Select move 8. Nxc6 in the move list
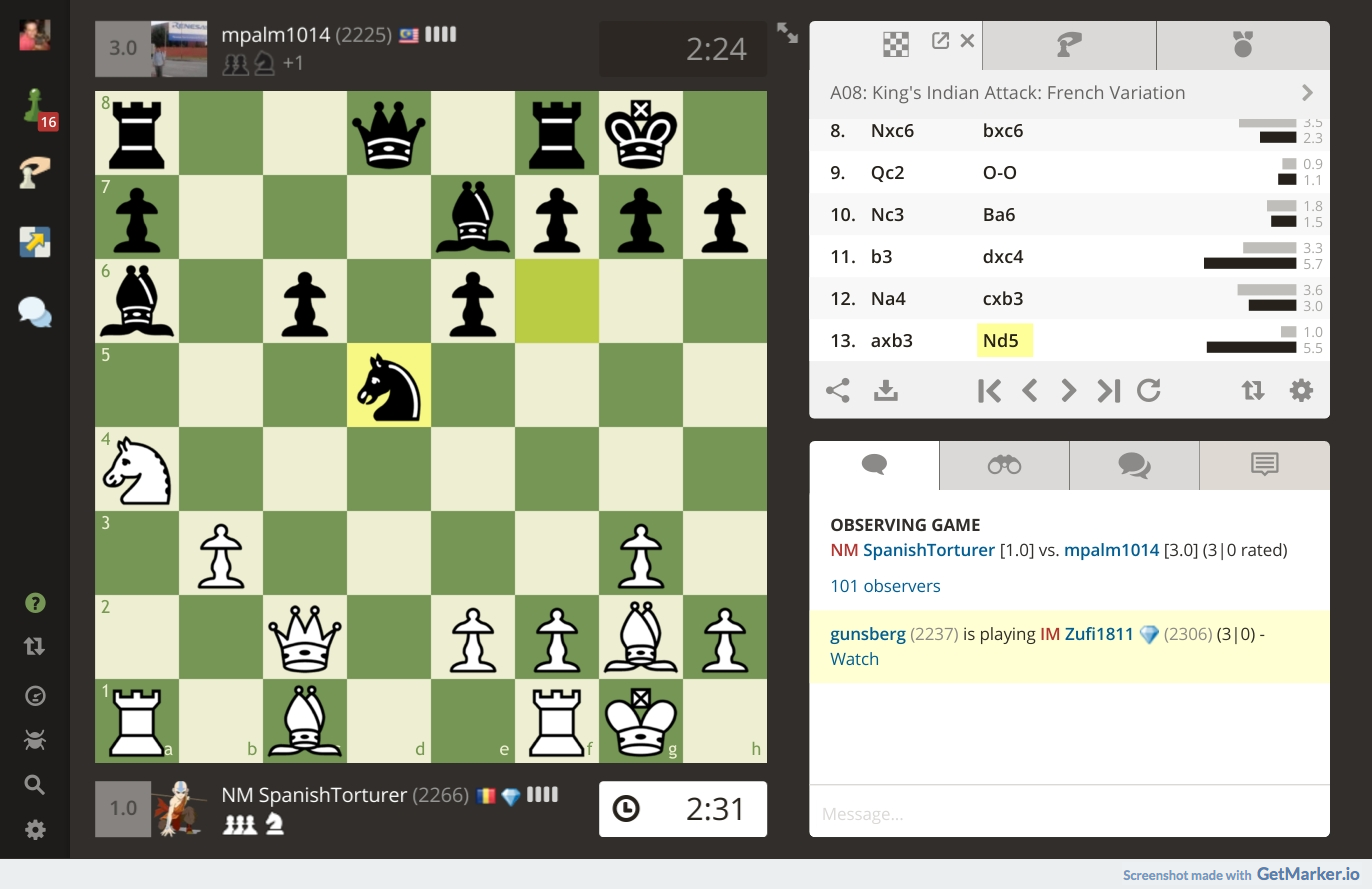Viewport: 1372px width, 889px height. 893,131
